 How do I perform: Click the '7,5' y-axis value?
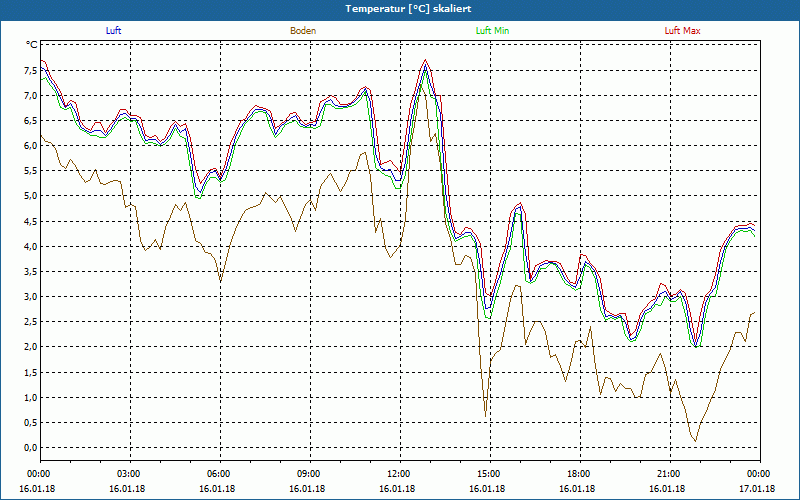click(31, 70)
